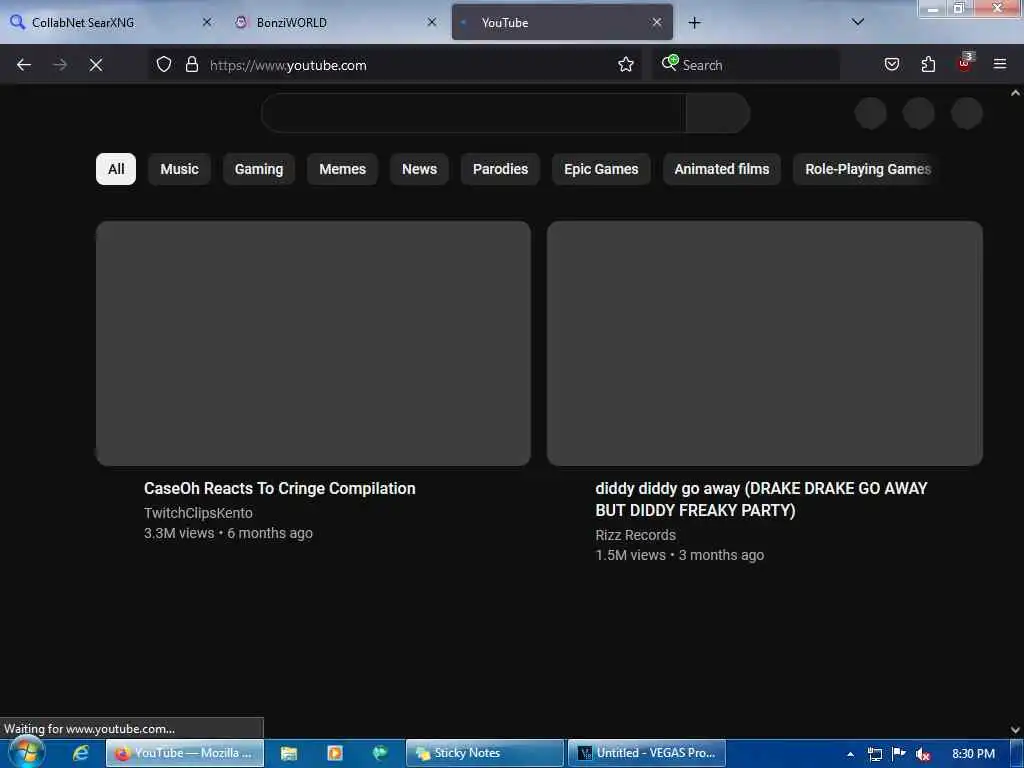Pick the Role-Playing Games chip
Image resolution: width=1024 pixels, height=768 pixels.
[x=866, y=169]
